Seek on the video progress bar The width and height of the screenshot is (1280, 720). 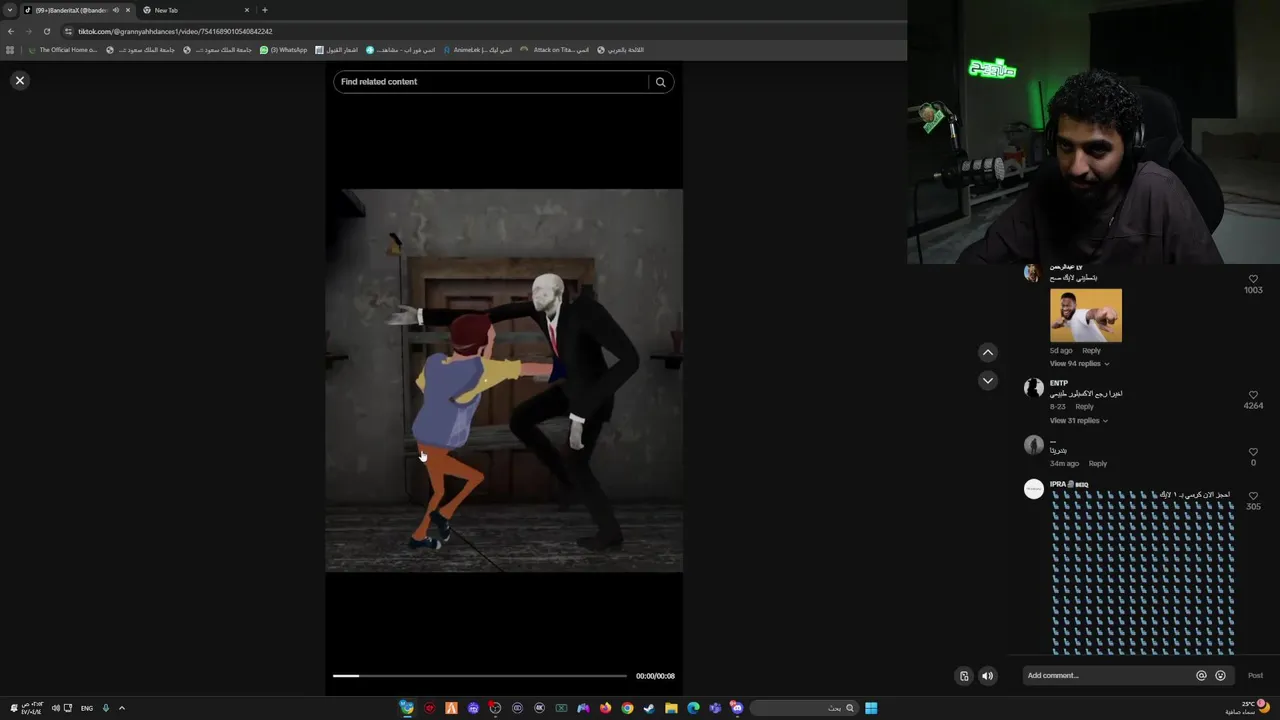(480, 676)
